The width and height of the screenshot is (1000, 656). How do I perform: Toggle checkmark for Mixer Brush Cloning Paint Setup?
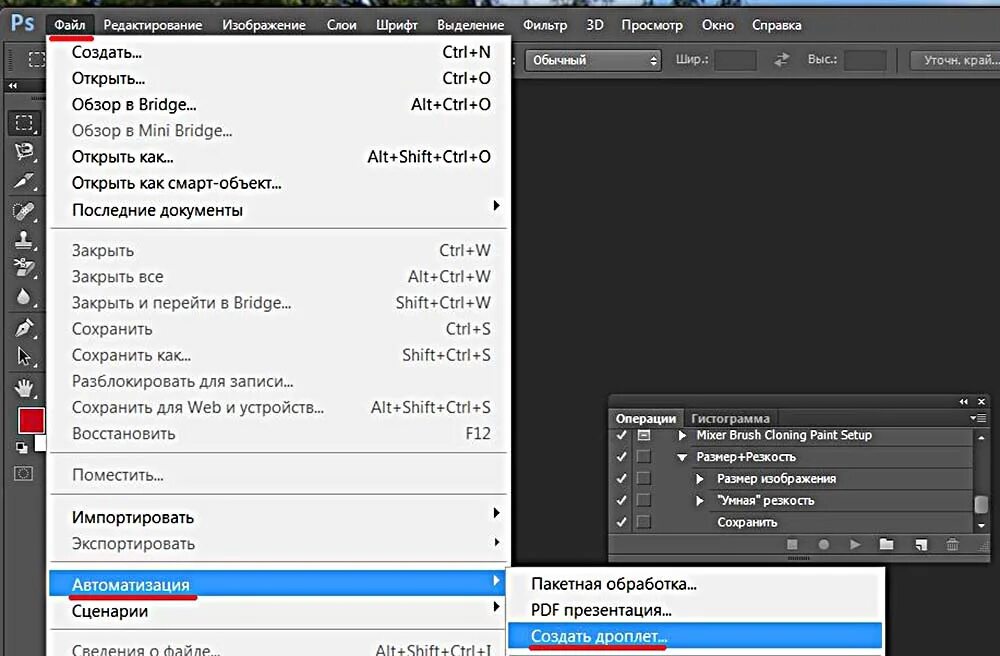coord(621,435)
